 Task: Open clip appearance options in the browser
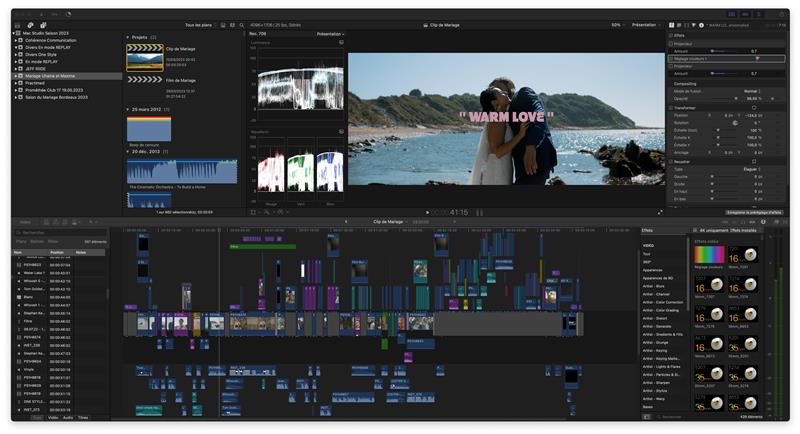pyautogui.click(x=233, y=25)
